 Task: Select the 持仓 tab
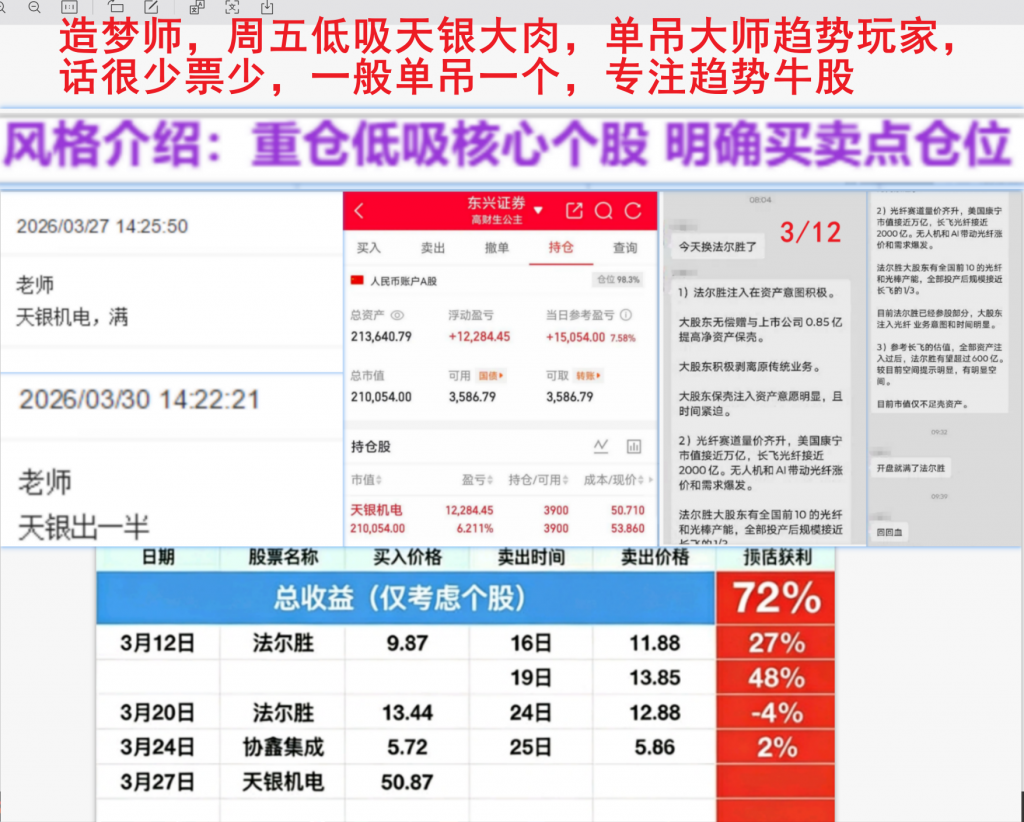coord(561,248)
